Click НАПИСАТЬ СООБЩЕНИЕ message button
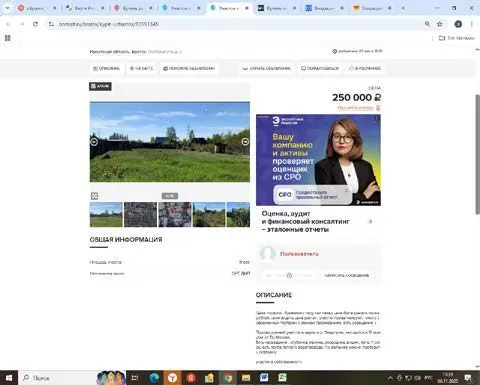 coord(347,275)
